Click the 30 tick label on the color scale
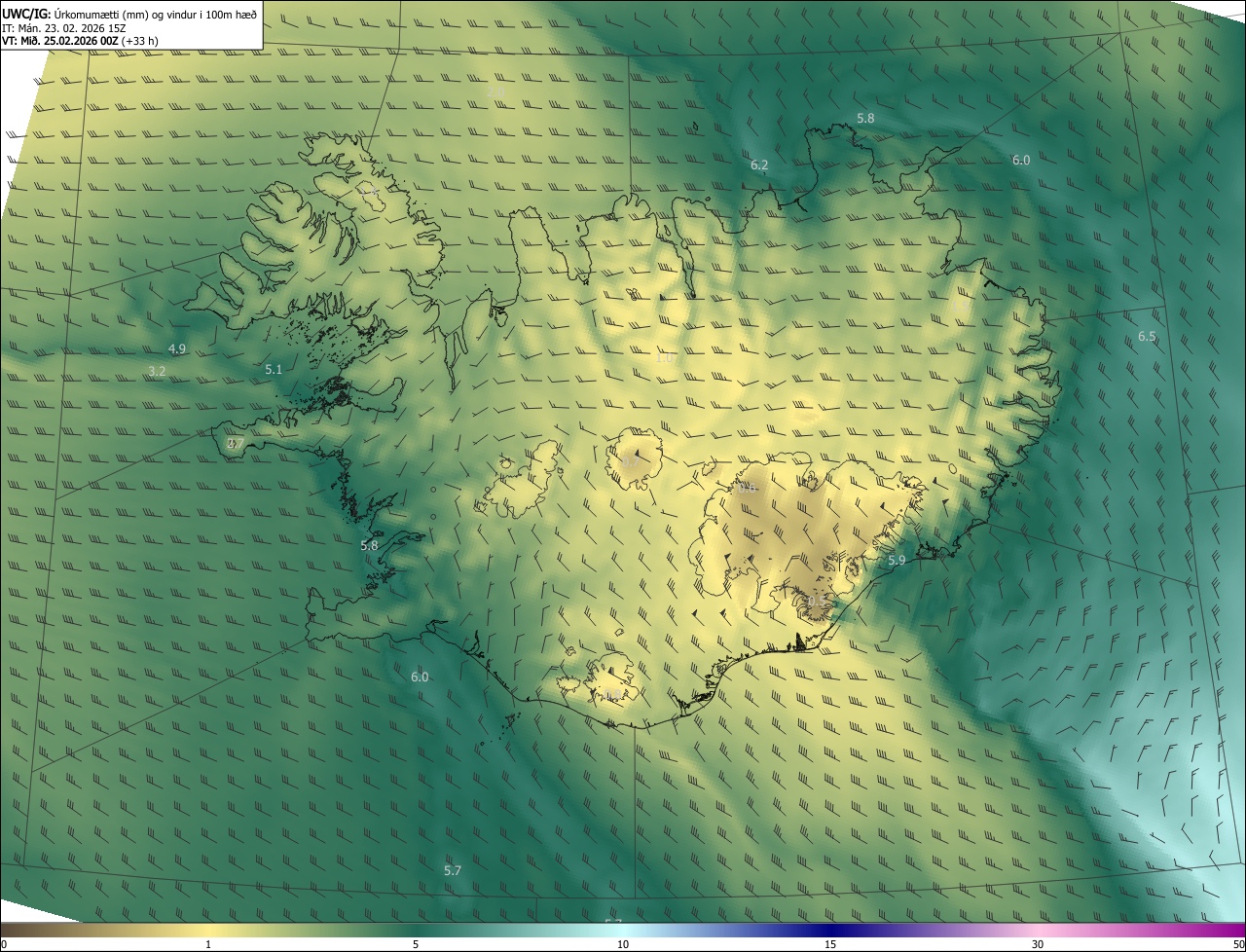The width and height of the screenshot is (1246, 952). pyautogui.click(x=1038, y=944)
